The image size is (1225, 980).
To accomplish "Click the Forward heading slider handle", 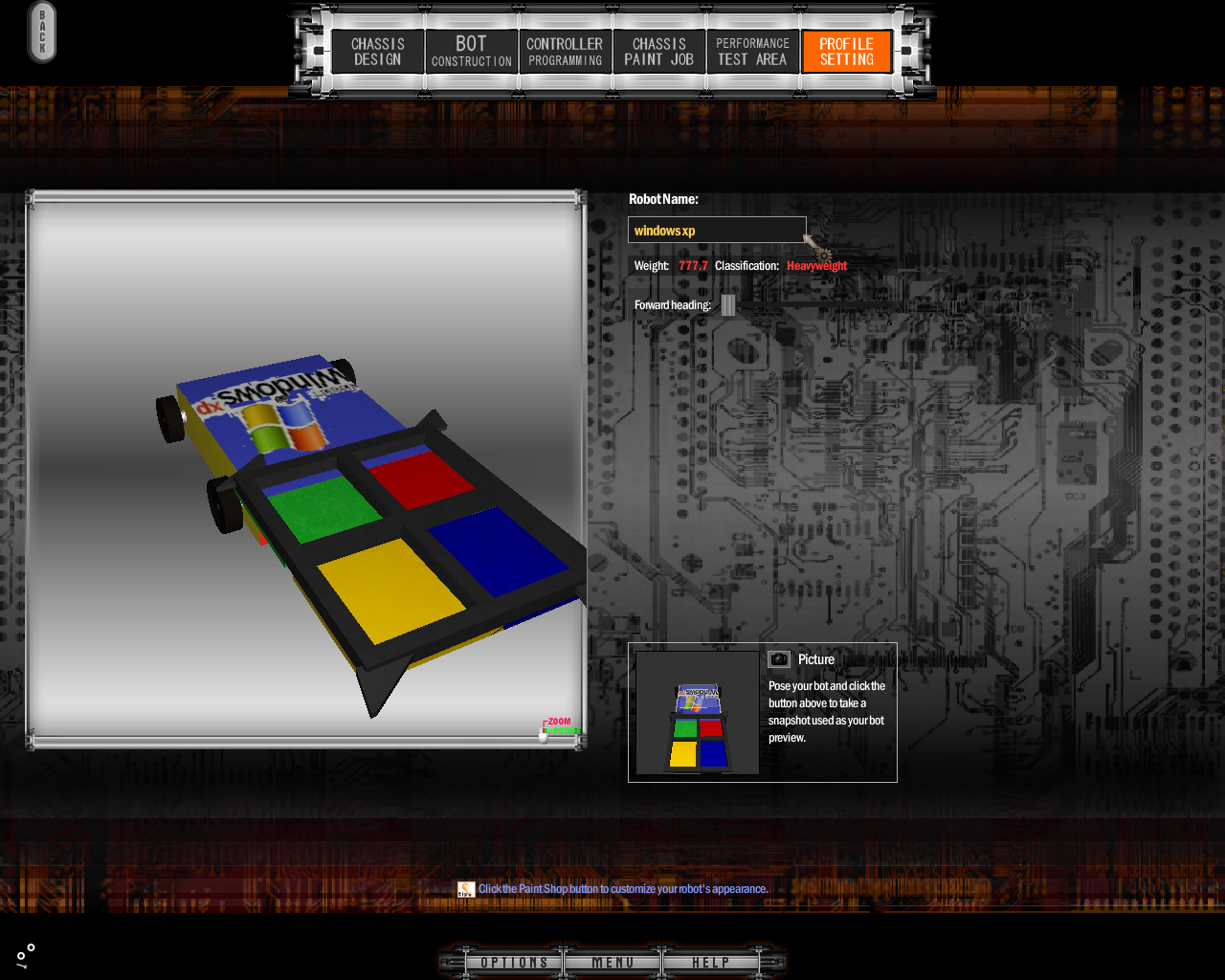I will (728, 305).
